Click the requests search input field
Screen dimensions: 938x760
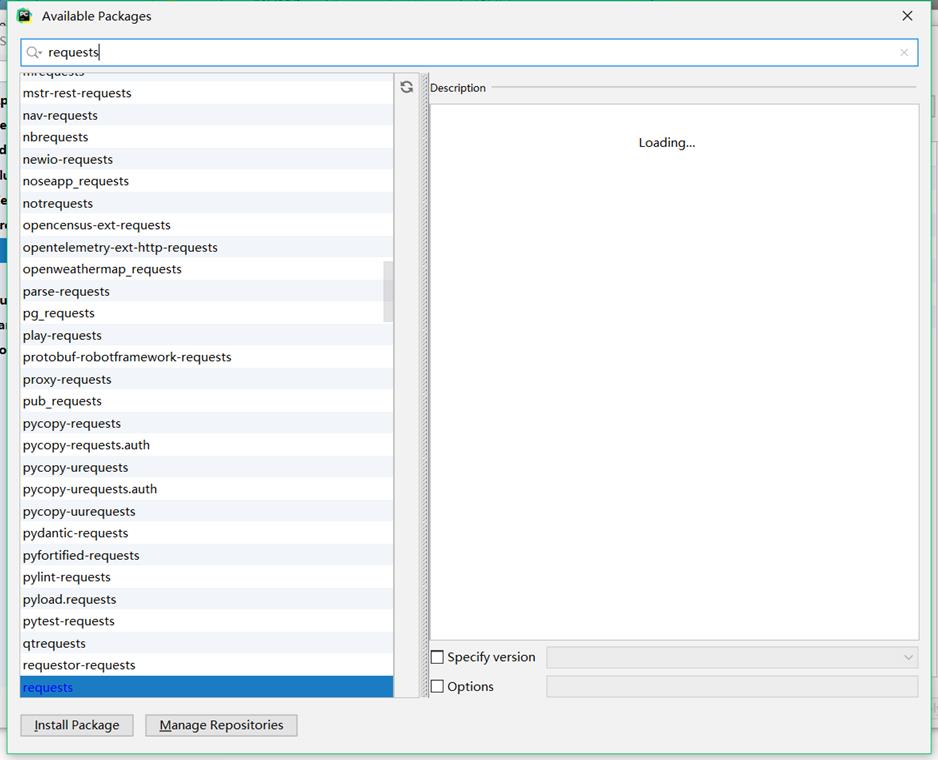pos(470,52)
